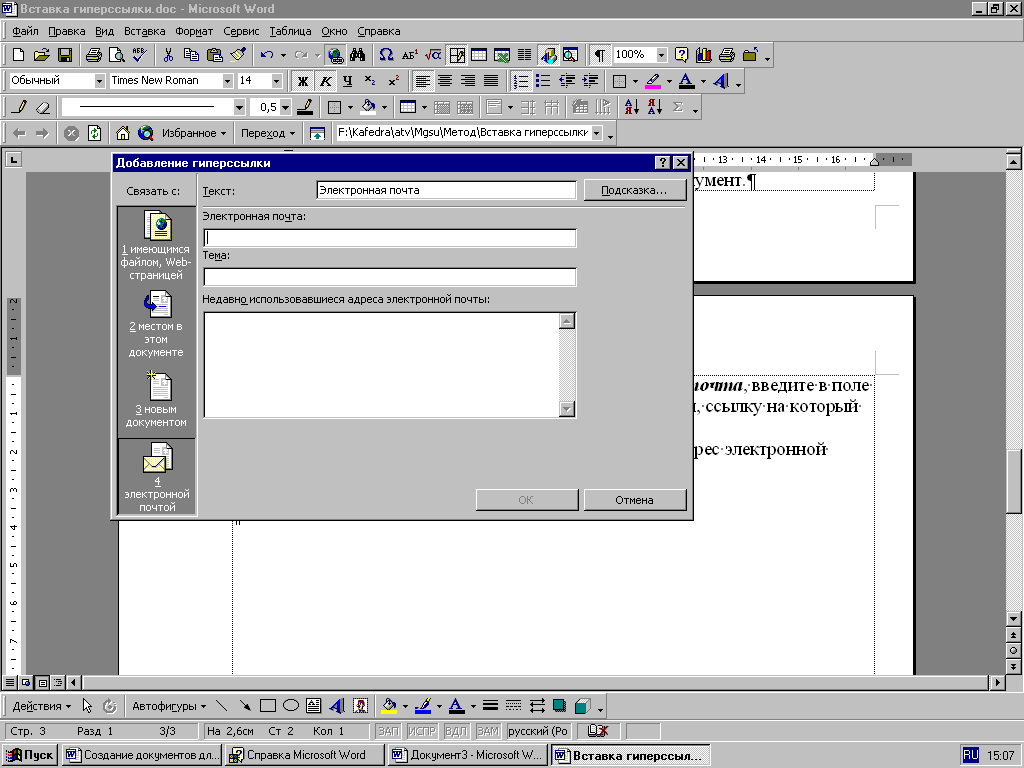Viewport: 1024px width, 768px height.
Task: Open font dropdown Times New Roman
Action: click(227, 81)
